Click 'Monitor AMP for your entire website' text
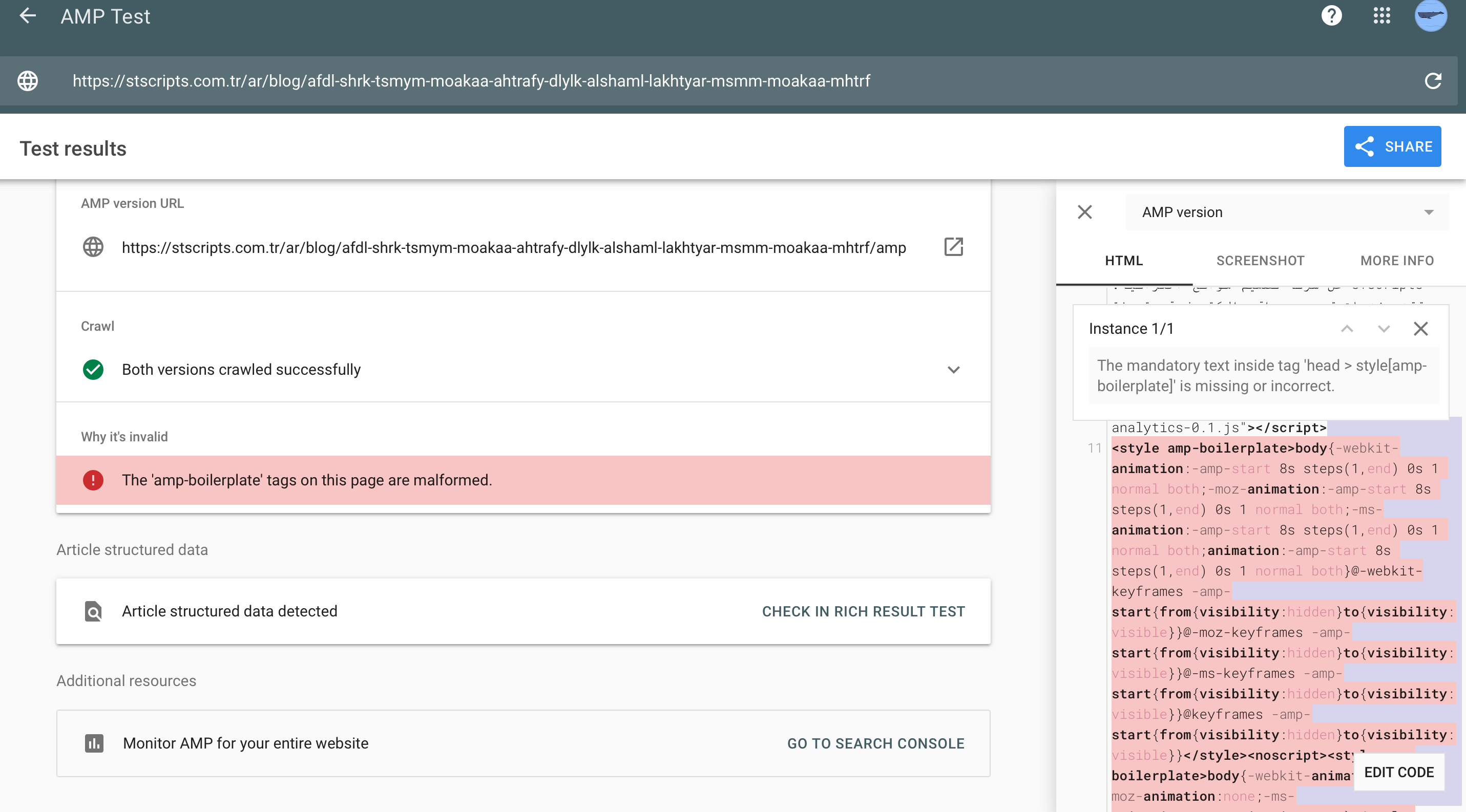Image resolution: width=1466 pixels, height=812 pixels. coord(246,743)
